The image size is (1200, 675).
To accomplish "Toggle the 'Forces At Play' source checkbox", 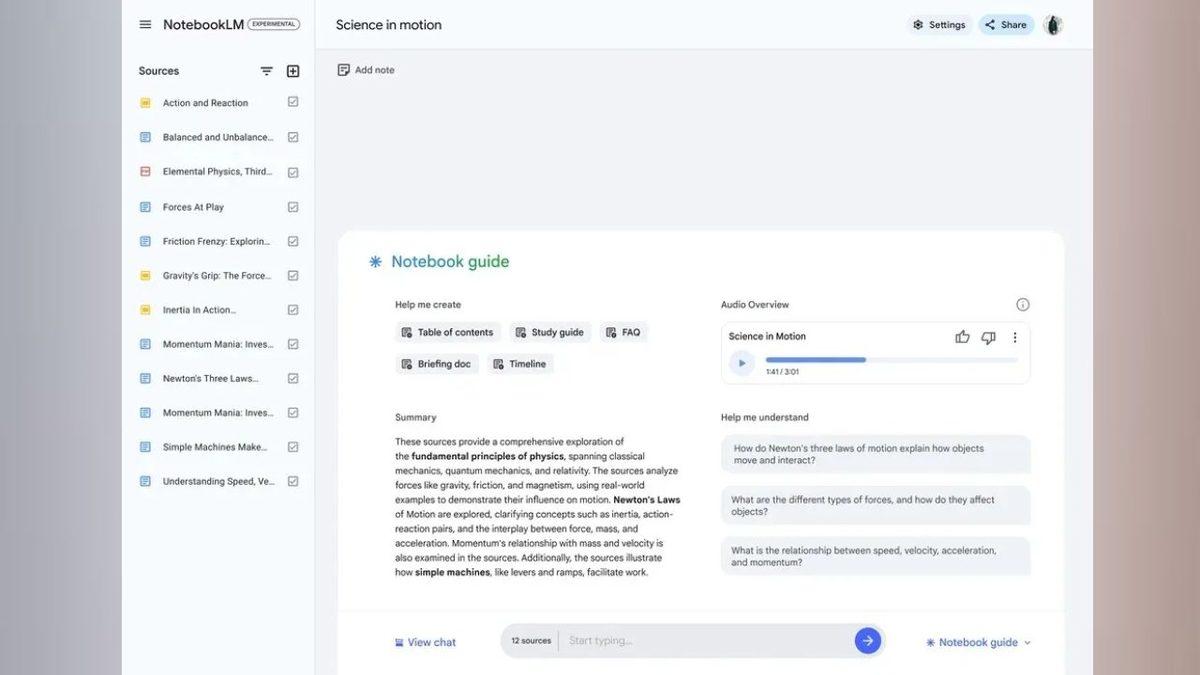I will pyautogui.click(x=292, y=206).
